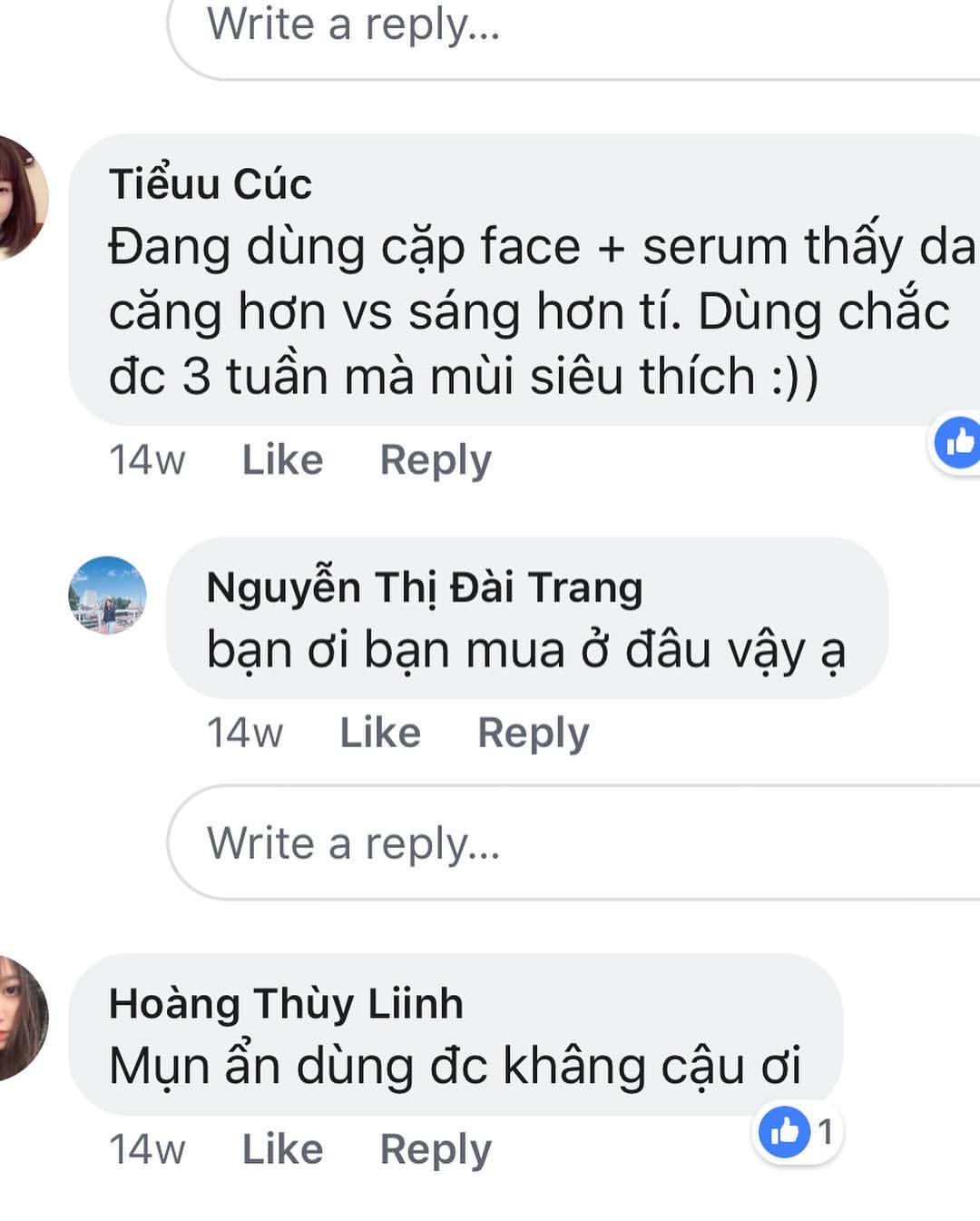Like Tiểuu Cúc's comment
The height and width of the screenshot is (1221, 980).
tap(282, 459)
